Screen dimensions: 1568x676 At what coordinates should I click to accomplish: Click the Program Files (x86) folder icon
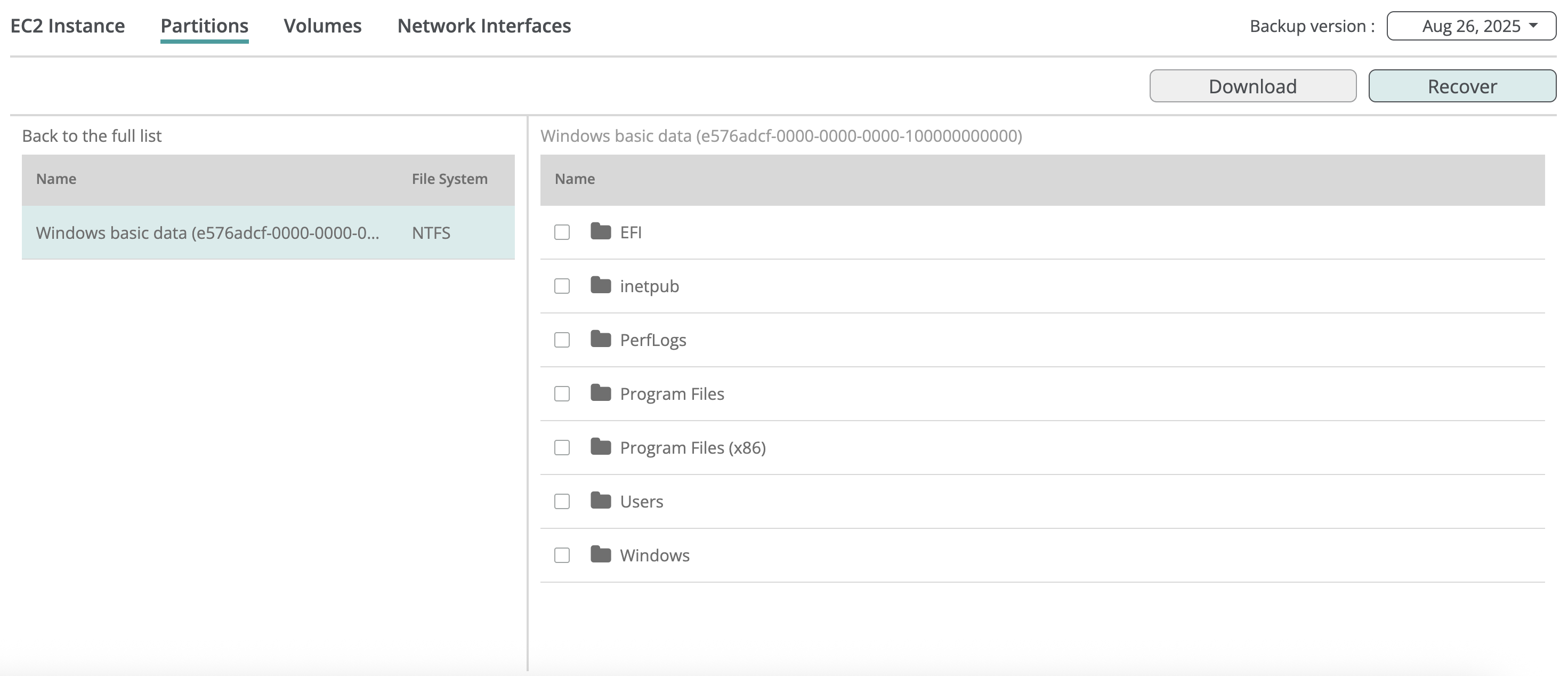600,447
